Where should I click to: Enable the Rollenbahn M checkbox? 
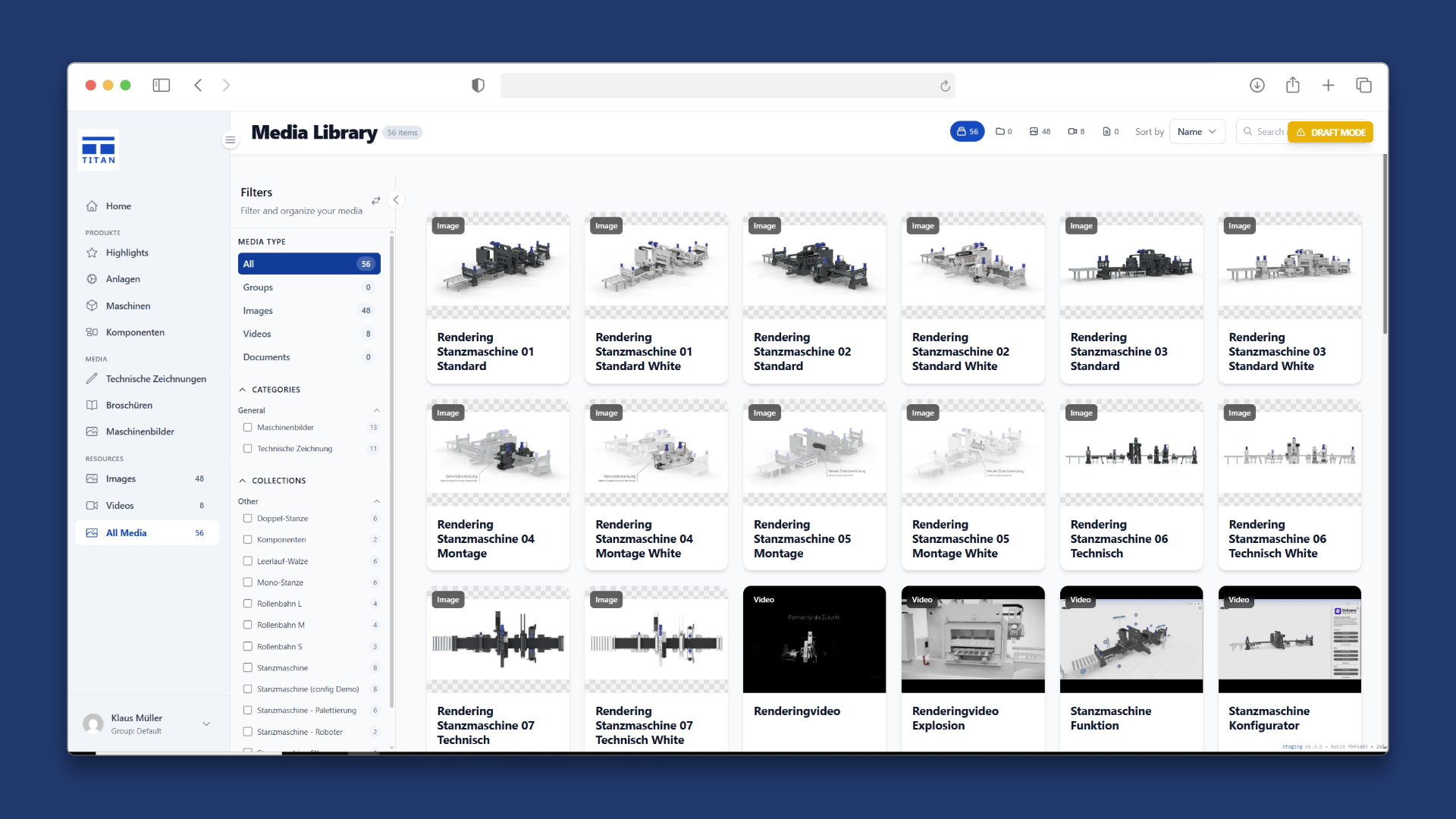(247, 625)
